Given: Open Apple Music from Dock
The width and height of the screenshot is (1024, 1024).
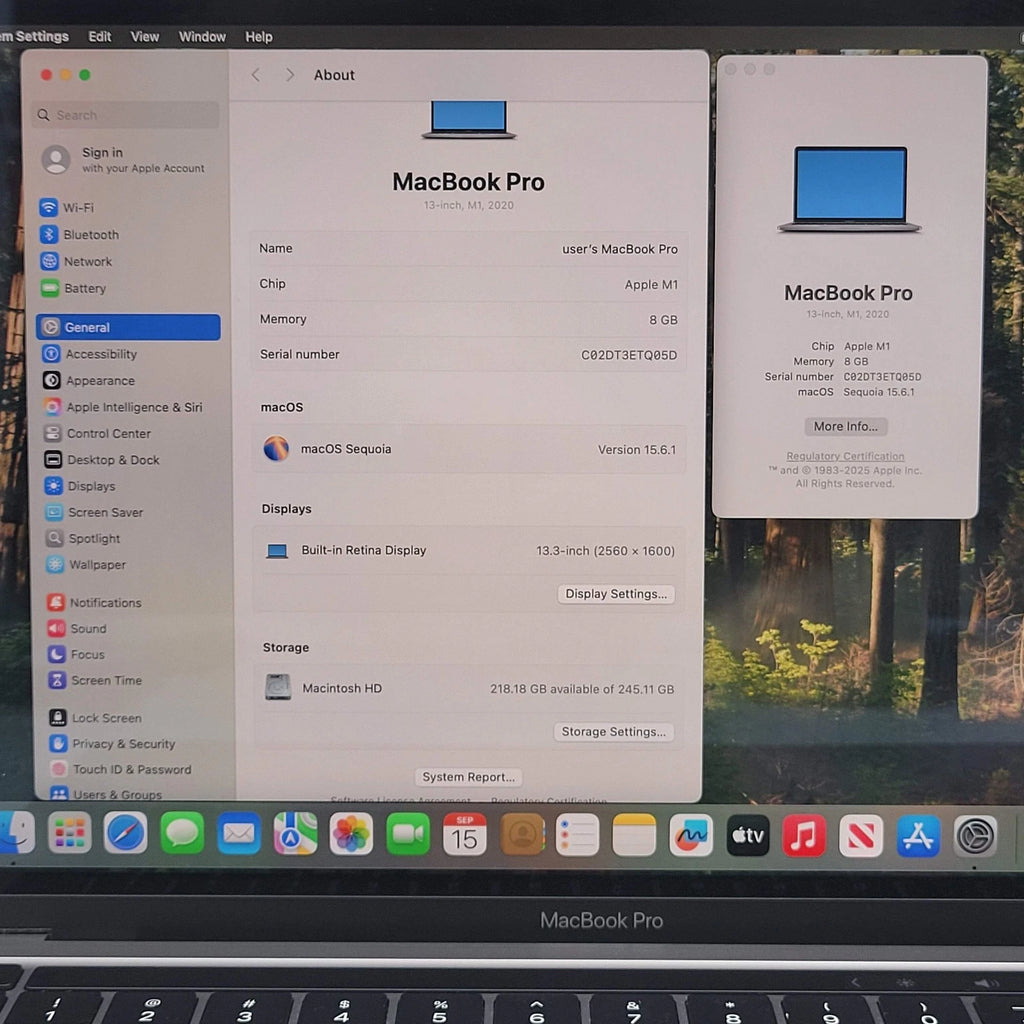Looking at the screenshot, I should pyautogui.click(x=804, y=835).
